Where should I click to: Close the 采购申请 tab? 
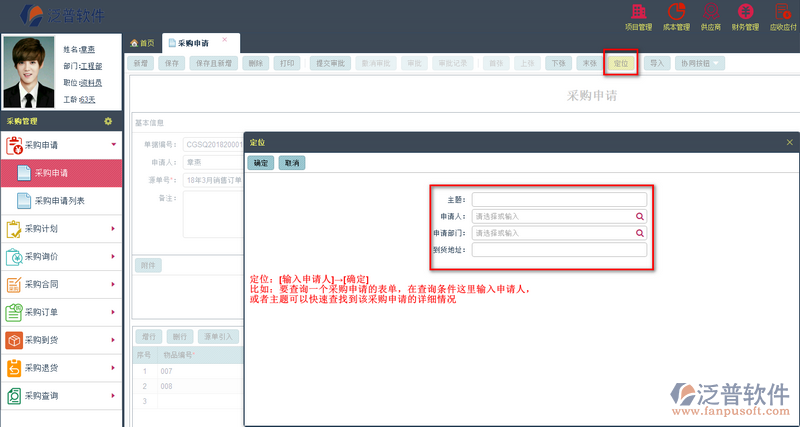tap(224, 40)
